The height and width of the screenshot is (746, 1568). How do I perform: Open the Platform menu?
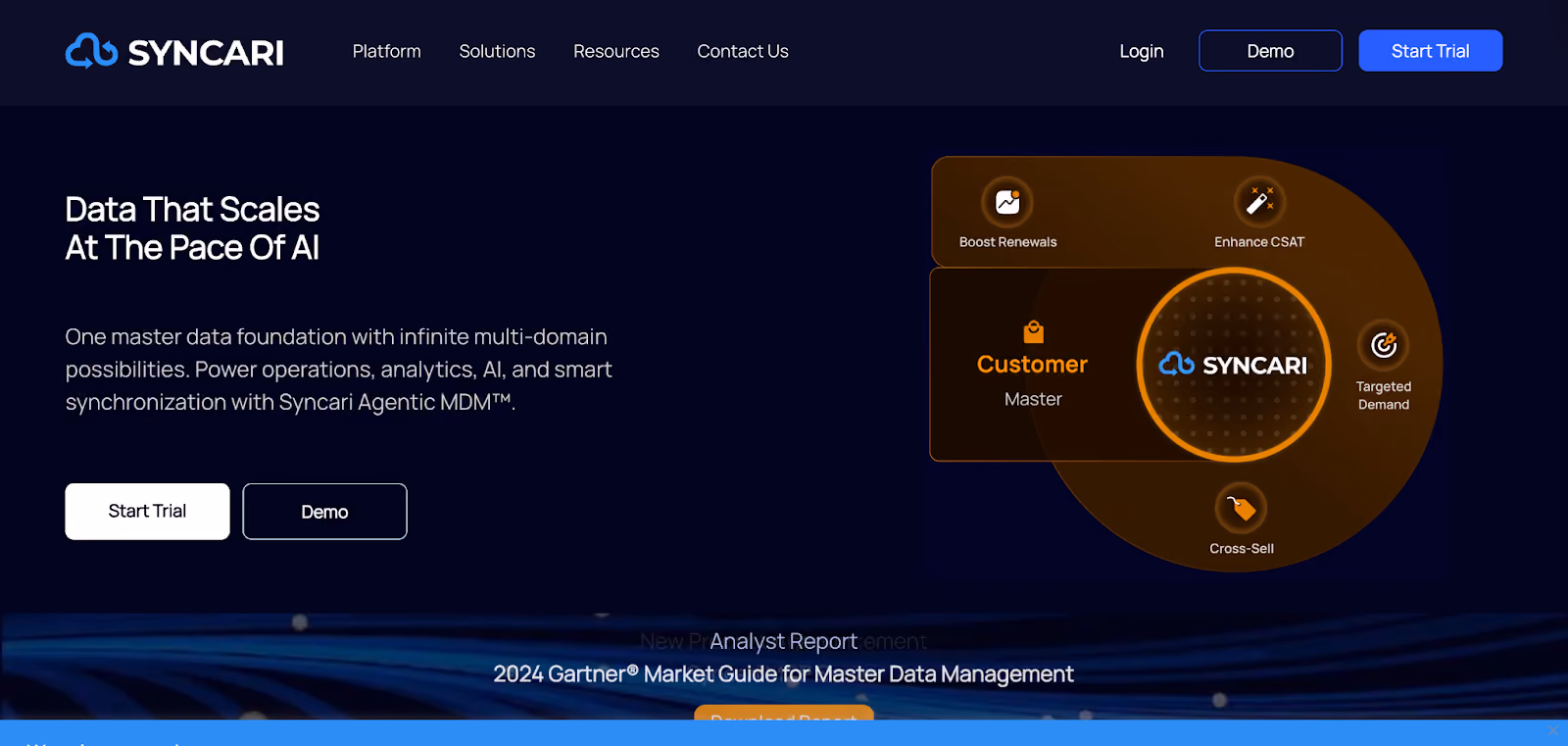pos(387,51)
